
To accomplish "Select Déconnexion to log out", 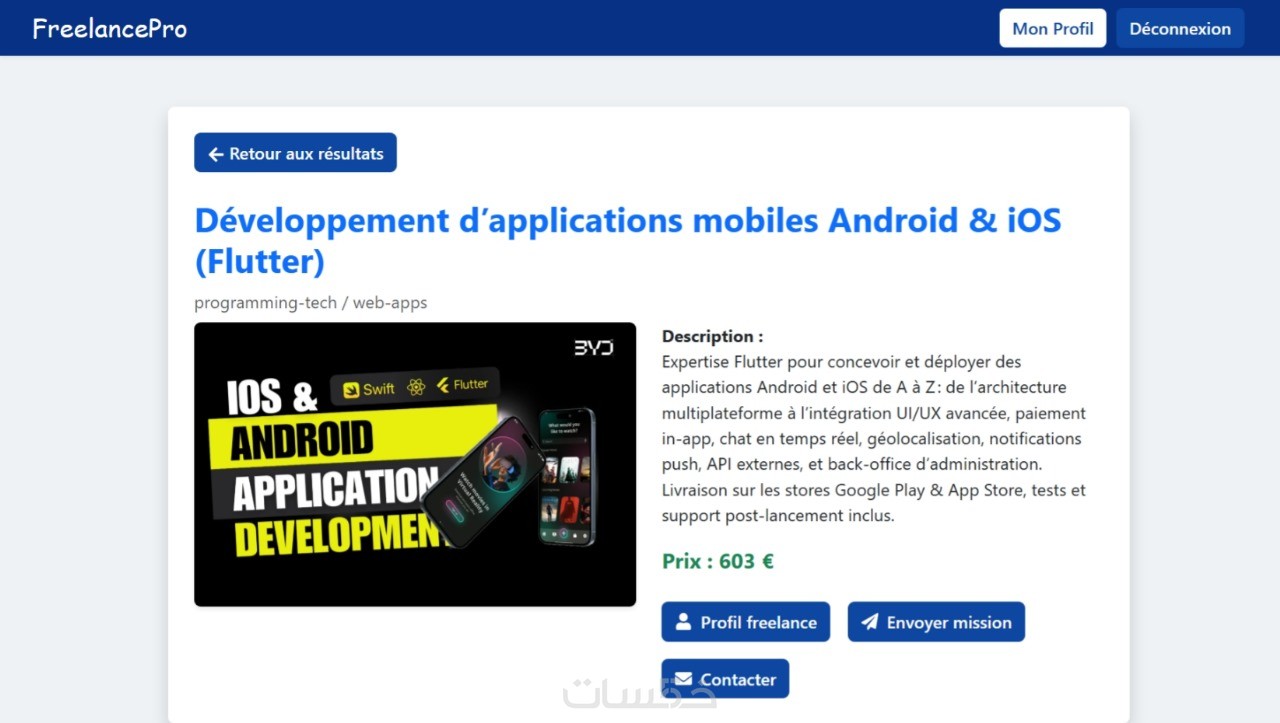I will (1180, 28).
